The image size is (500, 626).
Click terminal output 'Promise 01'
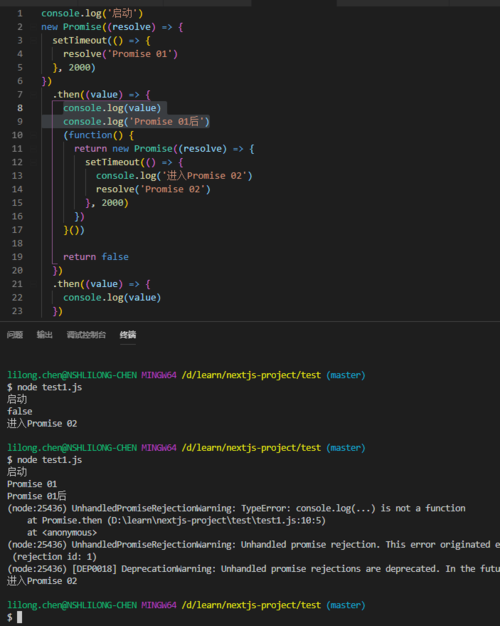point(32,484)
